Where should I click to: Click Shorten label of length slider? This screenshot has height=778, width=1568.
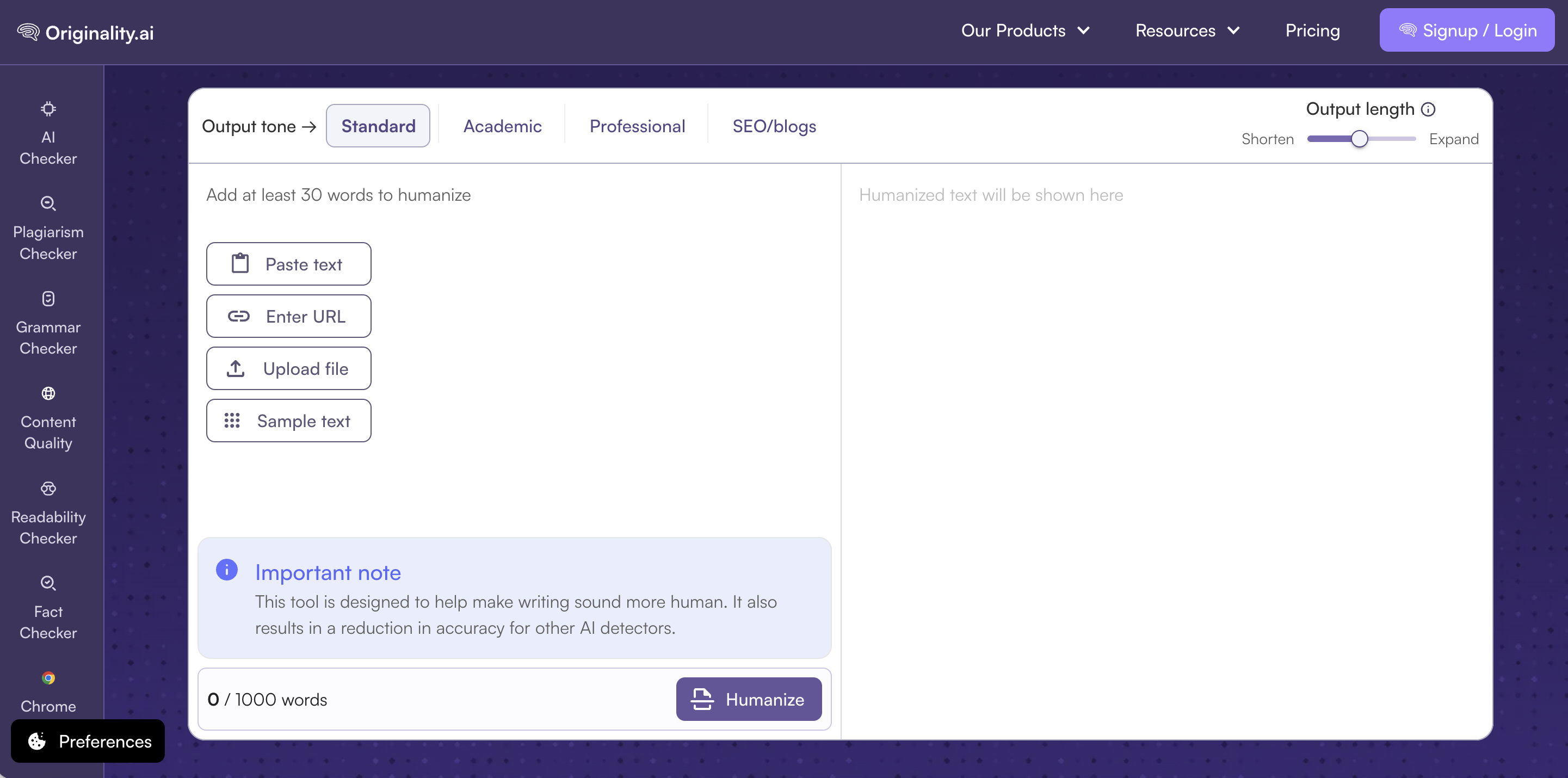pyautogui.click(x=1267, y=139)
